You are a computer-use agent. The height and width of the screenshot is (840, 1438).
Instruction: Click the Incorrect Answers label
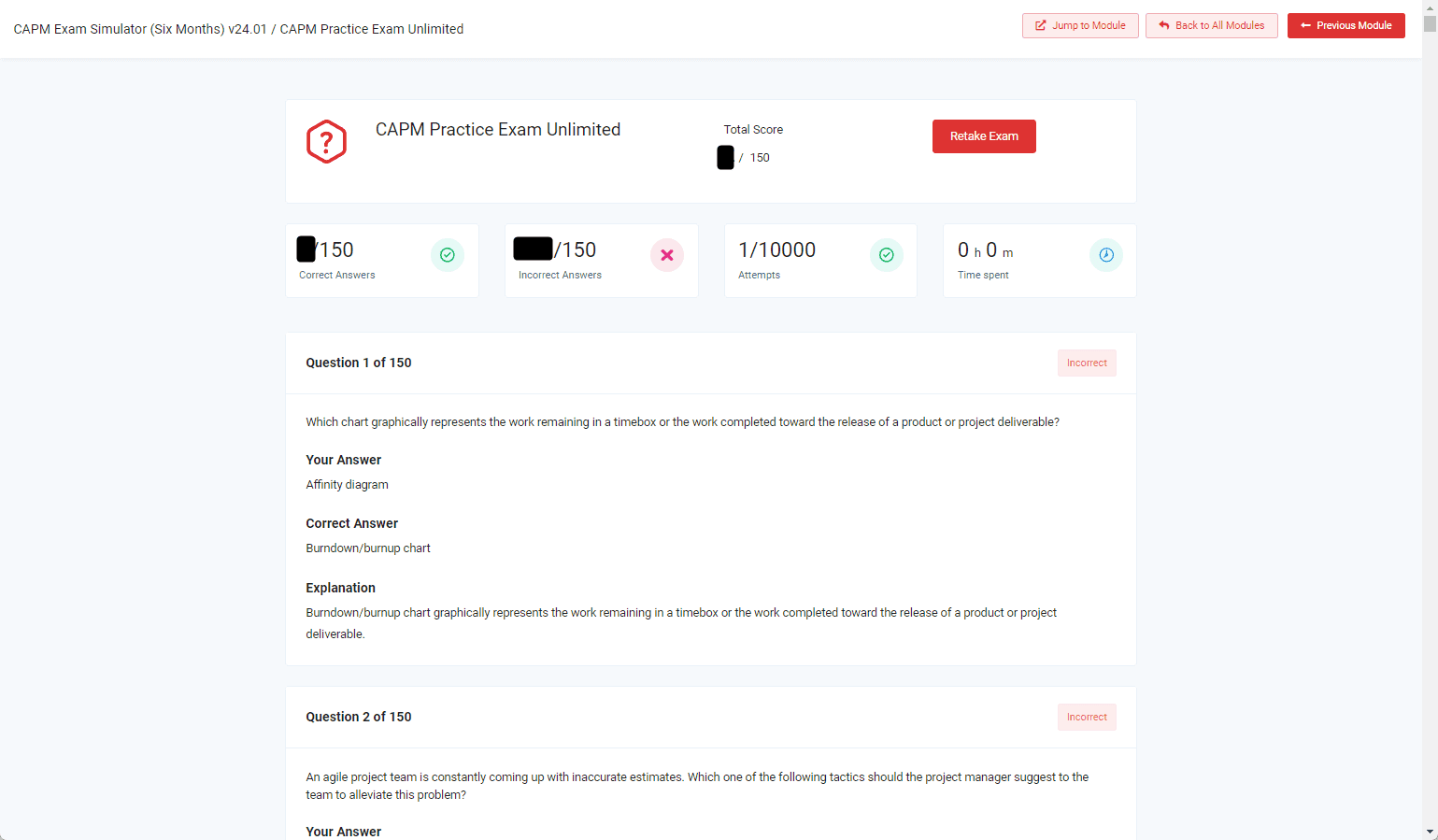pos(560,276)
